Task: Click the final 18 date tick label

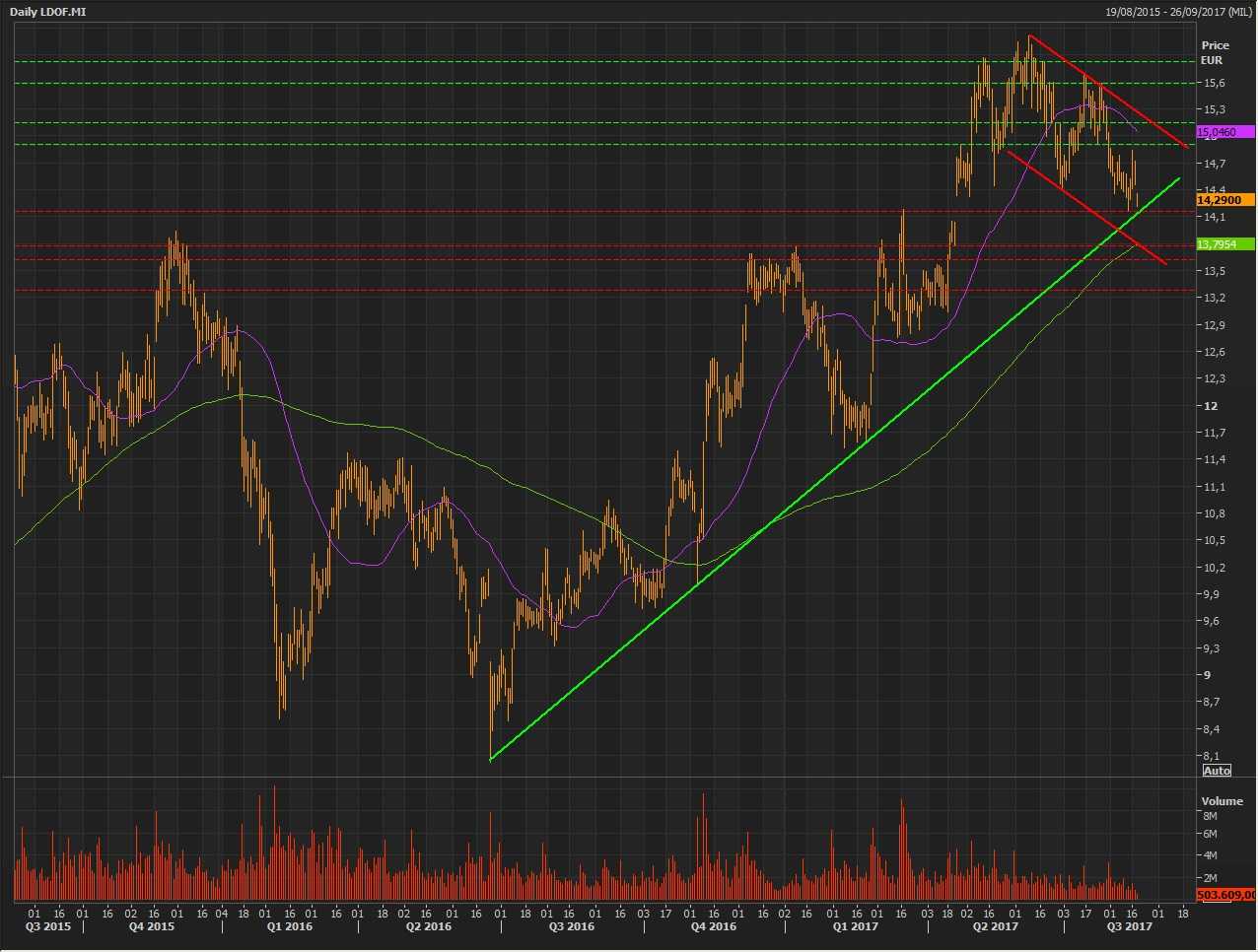Action: [1182, 913]
